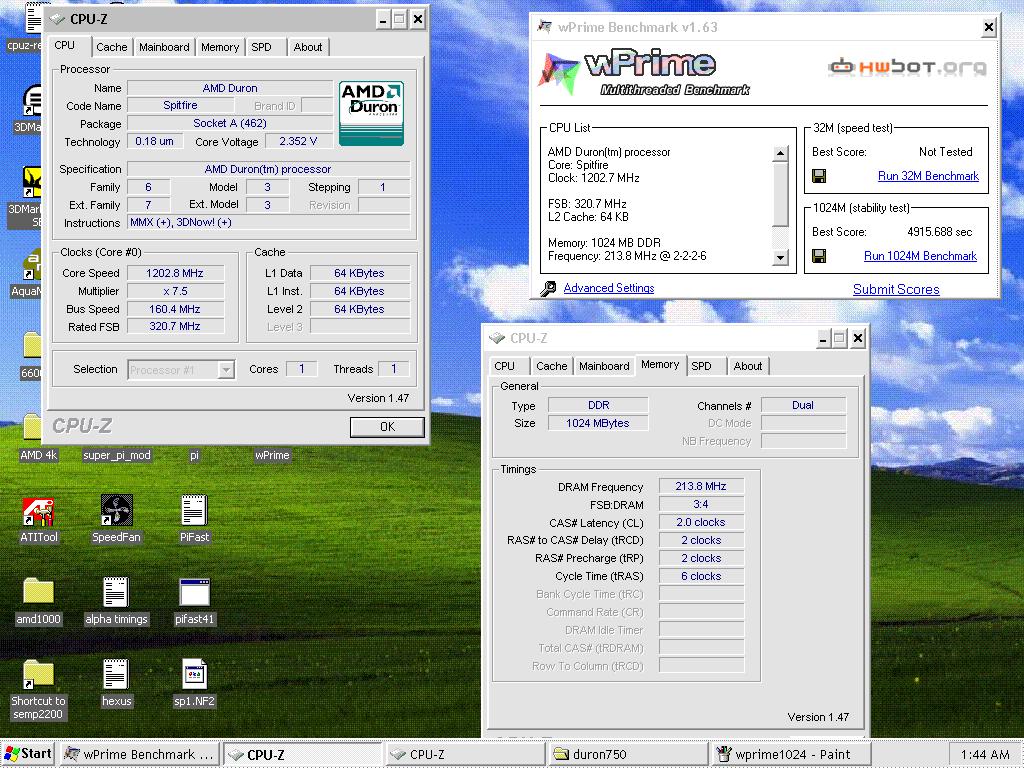The image size is (1024, 768).
Task: Switch to CPU tab in Memory window
Action: pyautogui.click(x=504, y=366)
